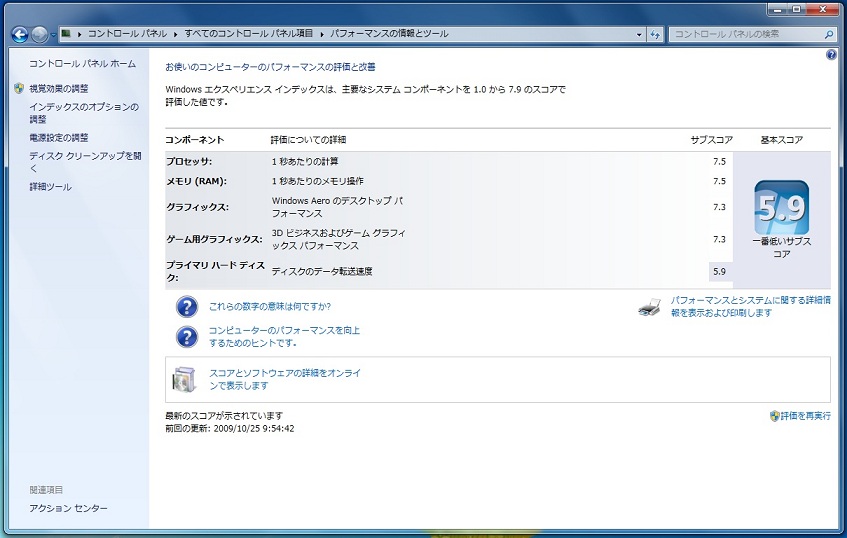Open the recent pages dropdown arrow

[x=53, y=35]
